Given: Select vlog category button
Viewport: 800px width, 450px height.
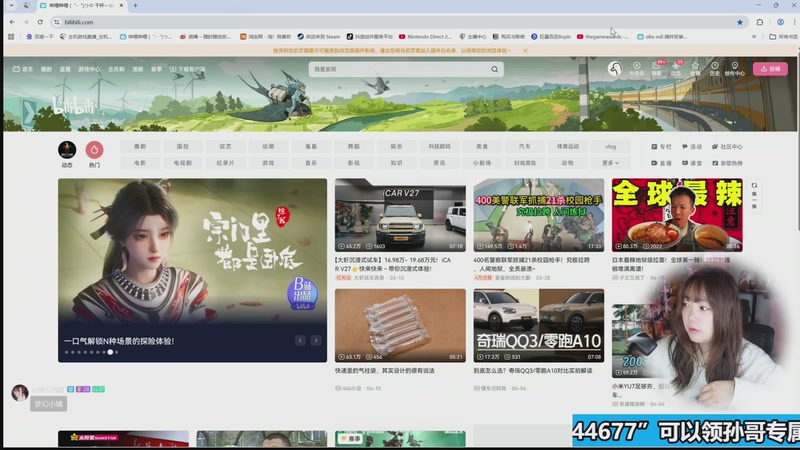Looking at the screenshot, I should 610,146.
